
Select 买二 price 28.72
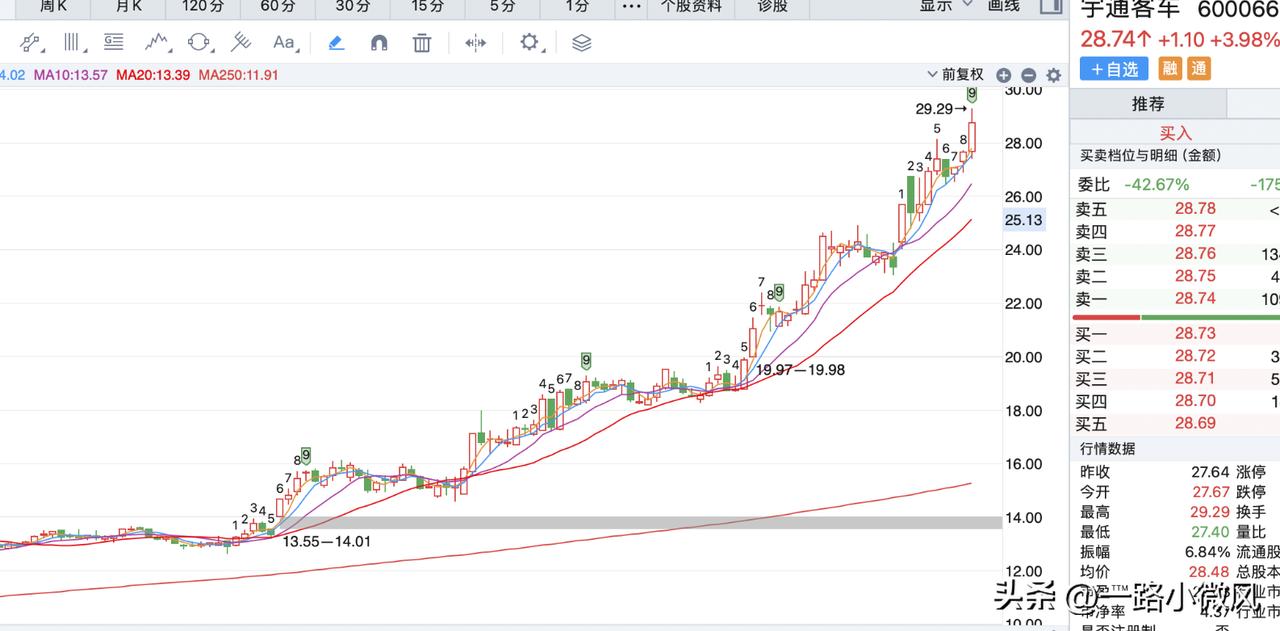pos(1195,356)
